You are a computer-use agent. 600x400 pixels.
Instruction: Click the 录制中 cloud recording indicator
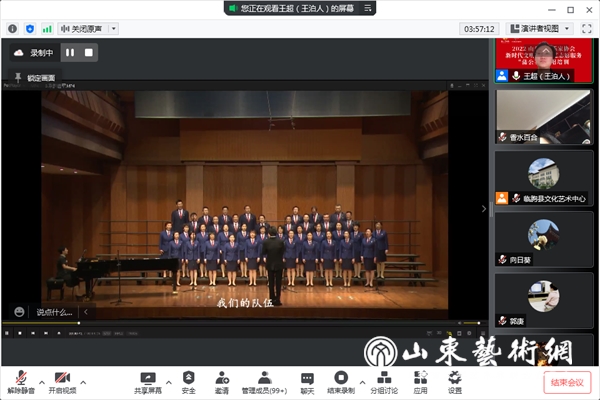[34, 53]
